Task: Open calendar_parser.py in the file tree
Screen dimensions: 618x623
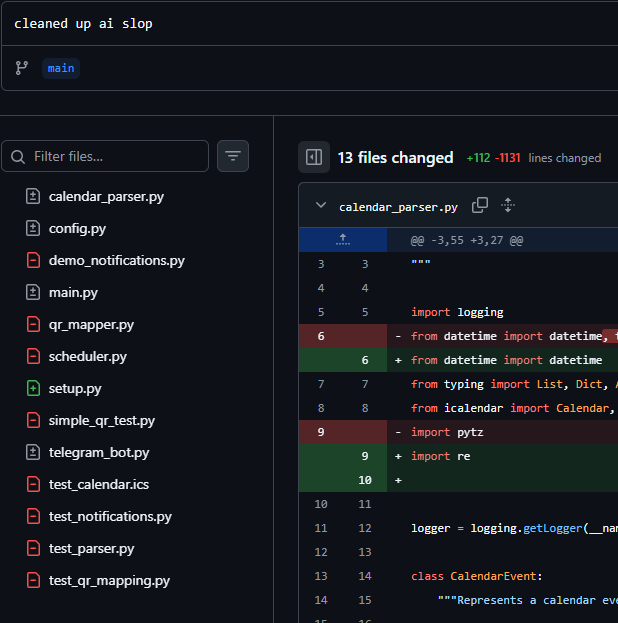Action: pos(106,197)
